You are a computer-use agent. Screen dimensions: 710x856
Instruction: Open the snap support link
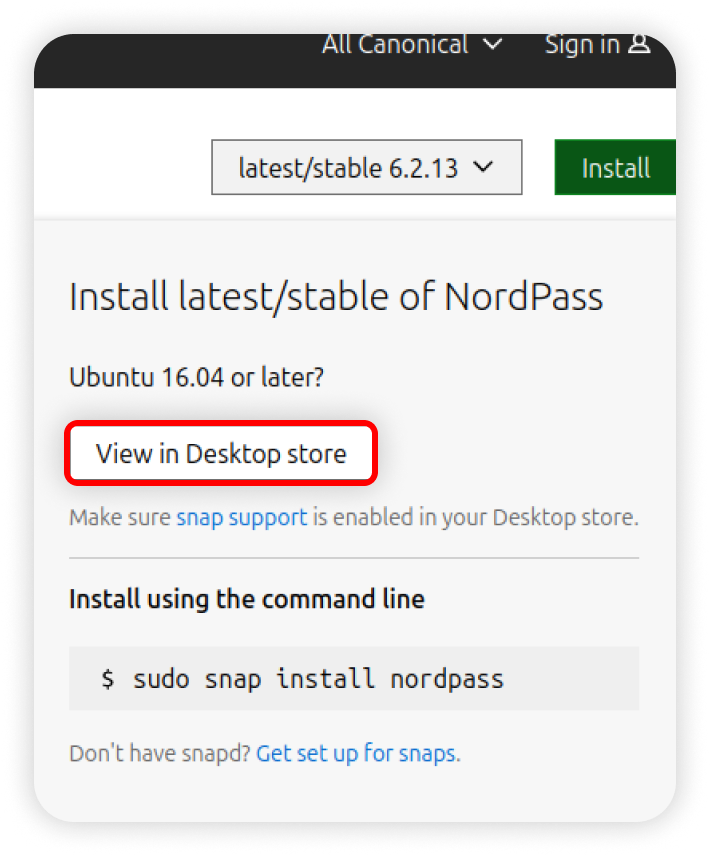tap(242, 517)
